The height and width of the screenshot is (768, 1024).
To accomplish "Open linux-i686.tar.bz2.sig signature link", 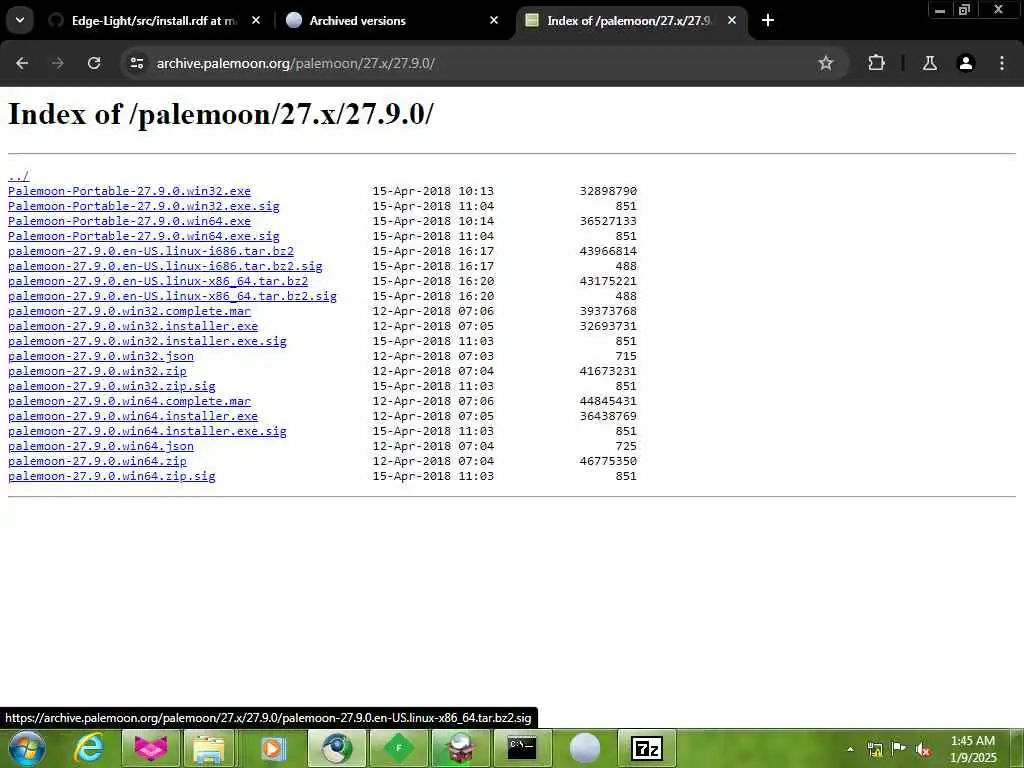I will pyautogui.click(x=165, y=266).
